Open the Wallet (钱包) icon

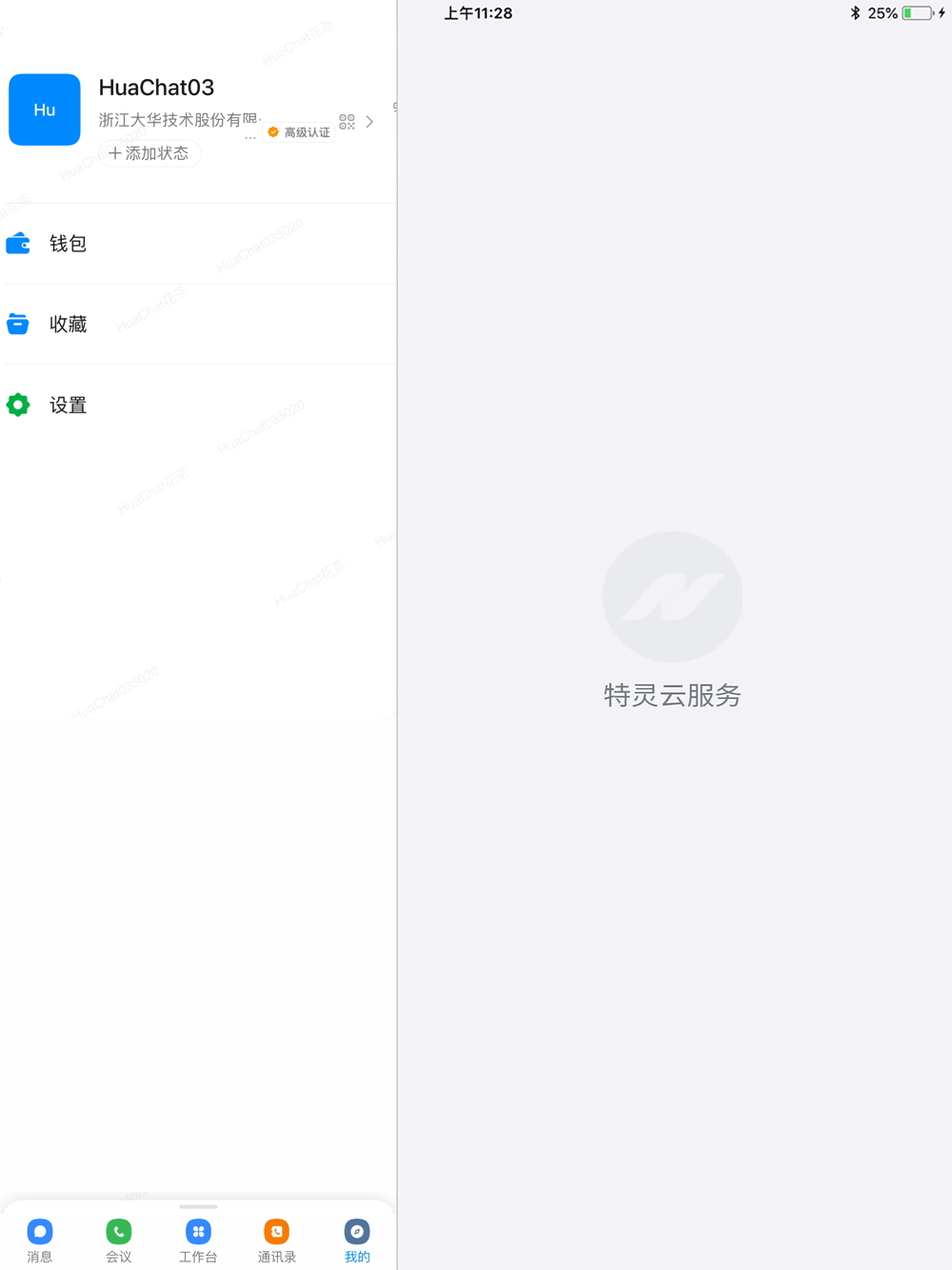pyautogui.click(x=18, y=244)
